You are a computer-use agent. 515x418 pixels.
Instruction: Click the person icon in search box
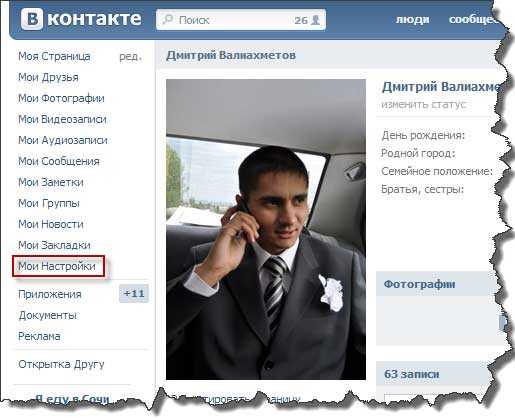click(315, 20)
